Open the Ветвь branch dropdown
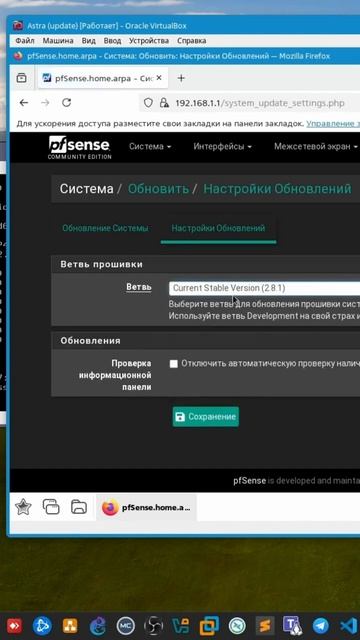 [264, 288]
